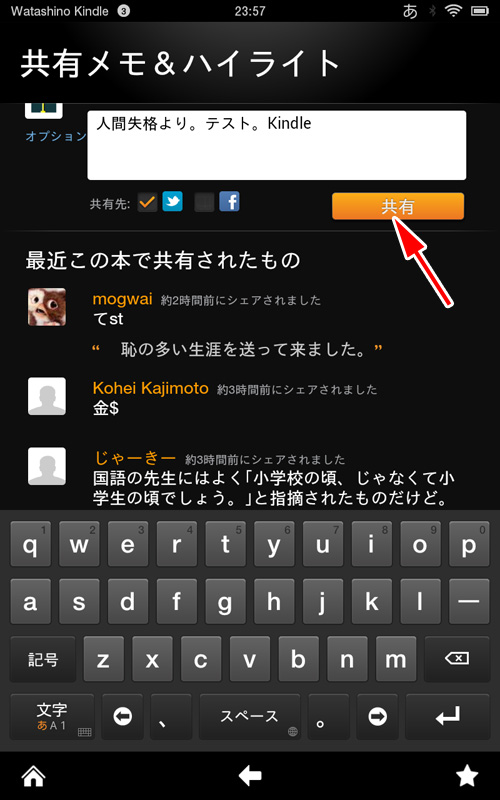Open mogwai's user profile name
The height and width of the screenshot is (800, 500).
(122, 299)
